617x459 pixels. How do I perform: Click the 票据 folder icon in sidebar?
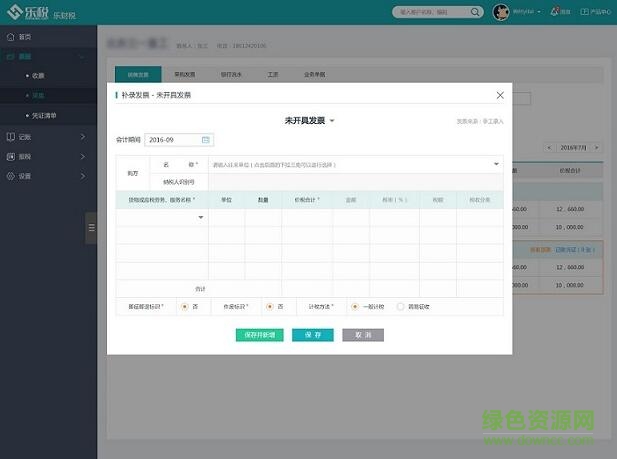click(11, 57)
